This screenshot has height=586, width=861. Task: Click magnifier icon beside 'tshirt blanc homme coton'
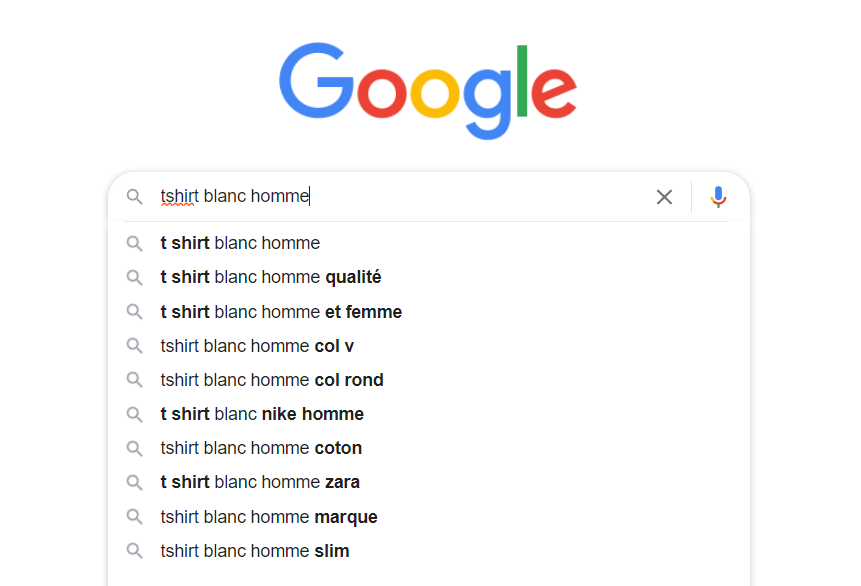tap(135, 449)
